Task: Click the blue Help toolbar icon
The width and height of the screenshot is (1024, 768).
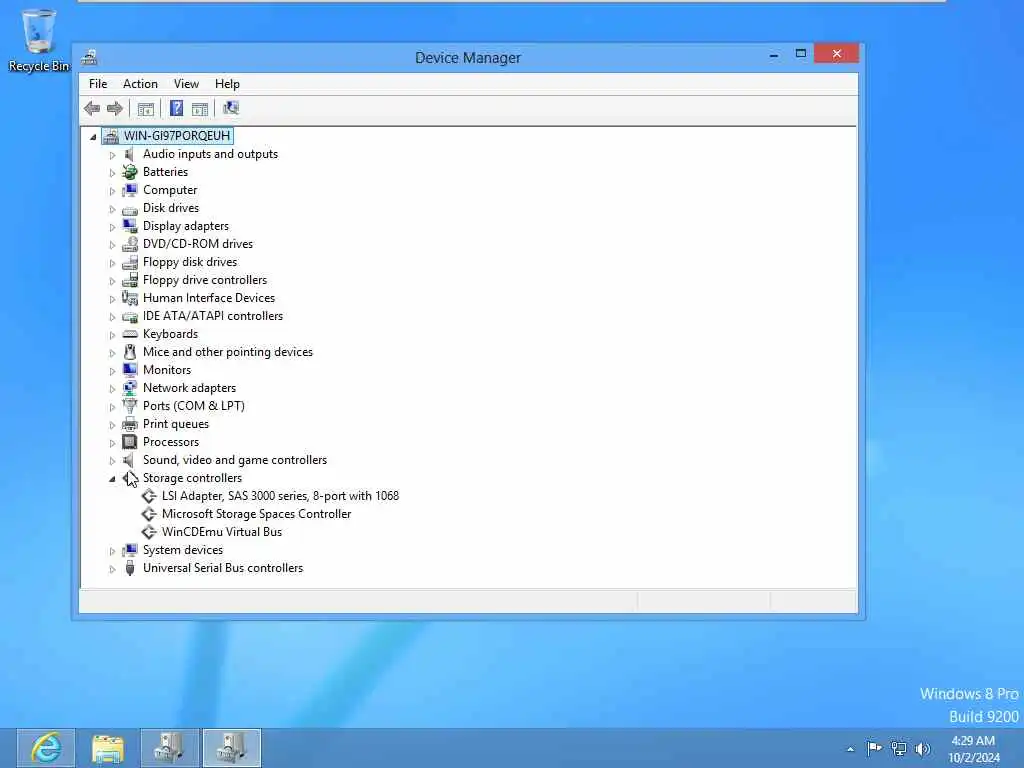Action: [x=176, y=108]
